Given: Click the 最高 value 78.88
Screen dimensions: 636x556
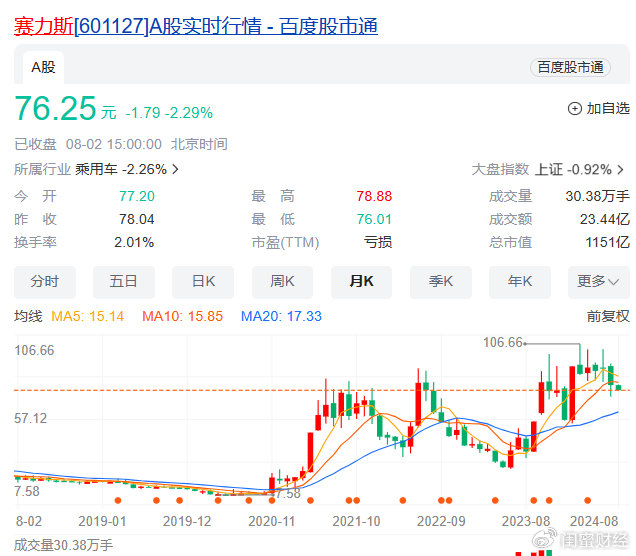Looking at the screenshot, I should [x=374, y=196].
